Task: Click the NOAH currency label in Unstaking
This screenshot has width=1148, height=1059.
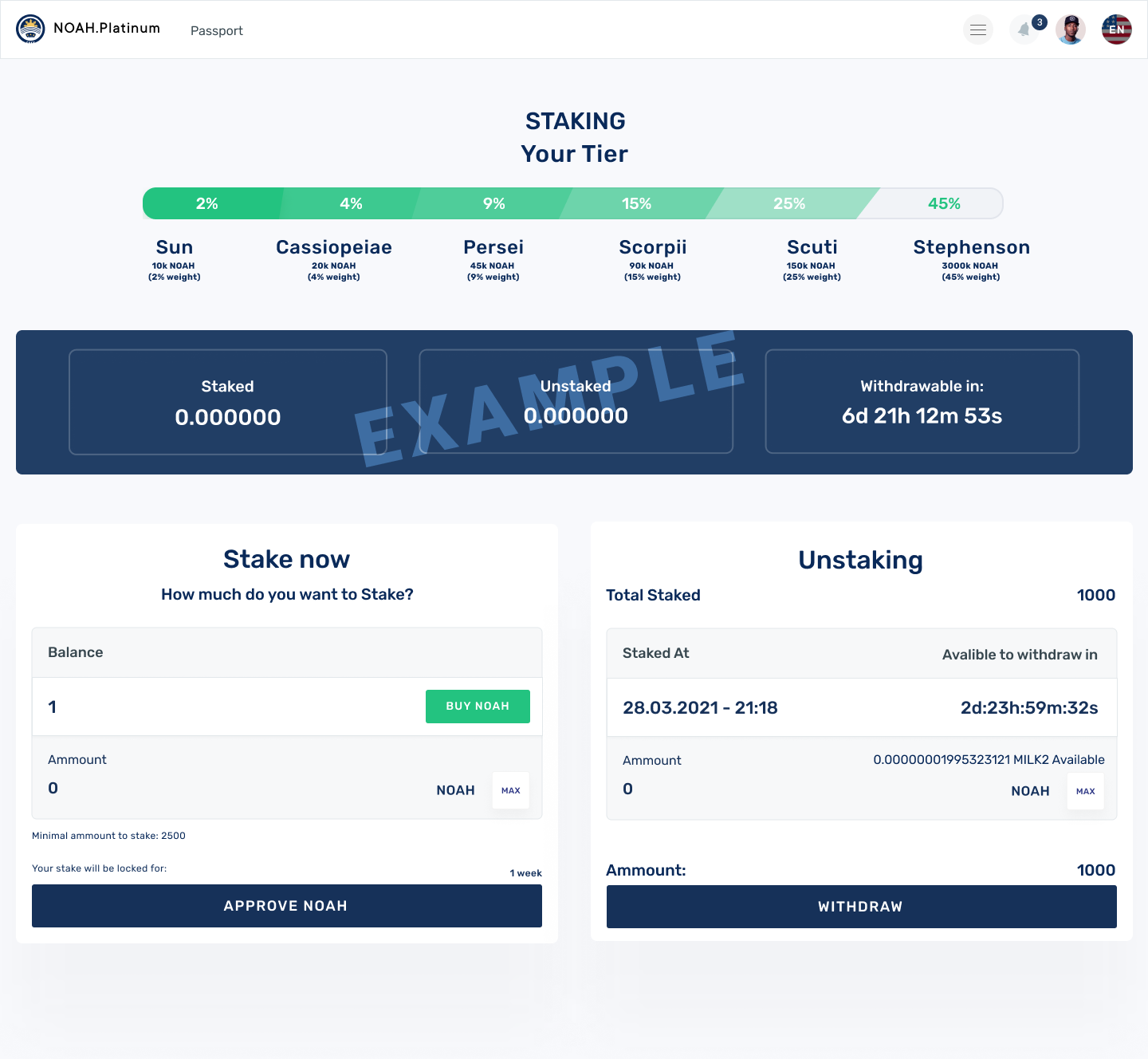Action: click(1031, 791)
